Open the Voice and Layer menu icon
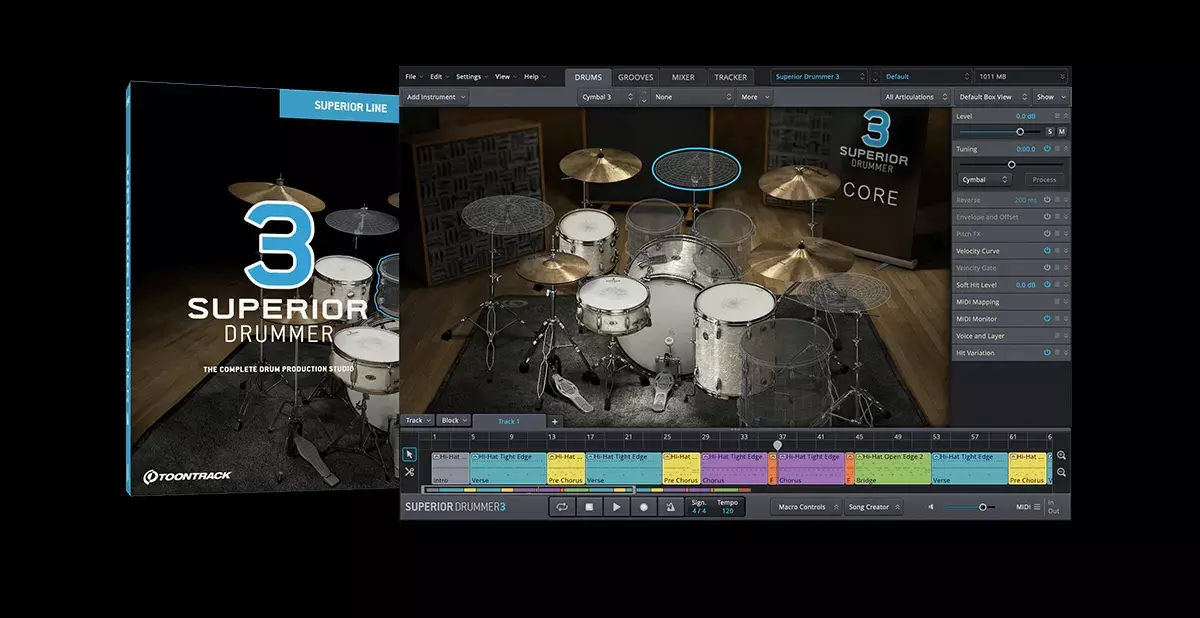The width and height of the screenshot is (1200, 618). (1057, 336)
